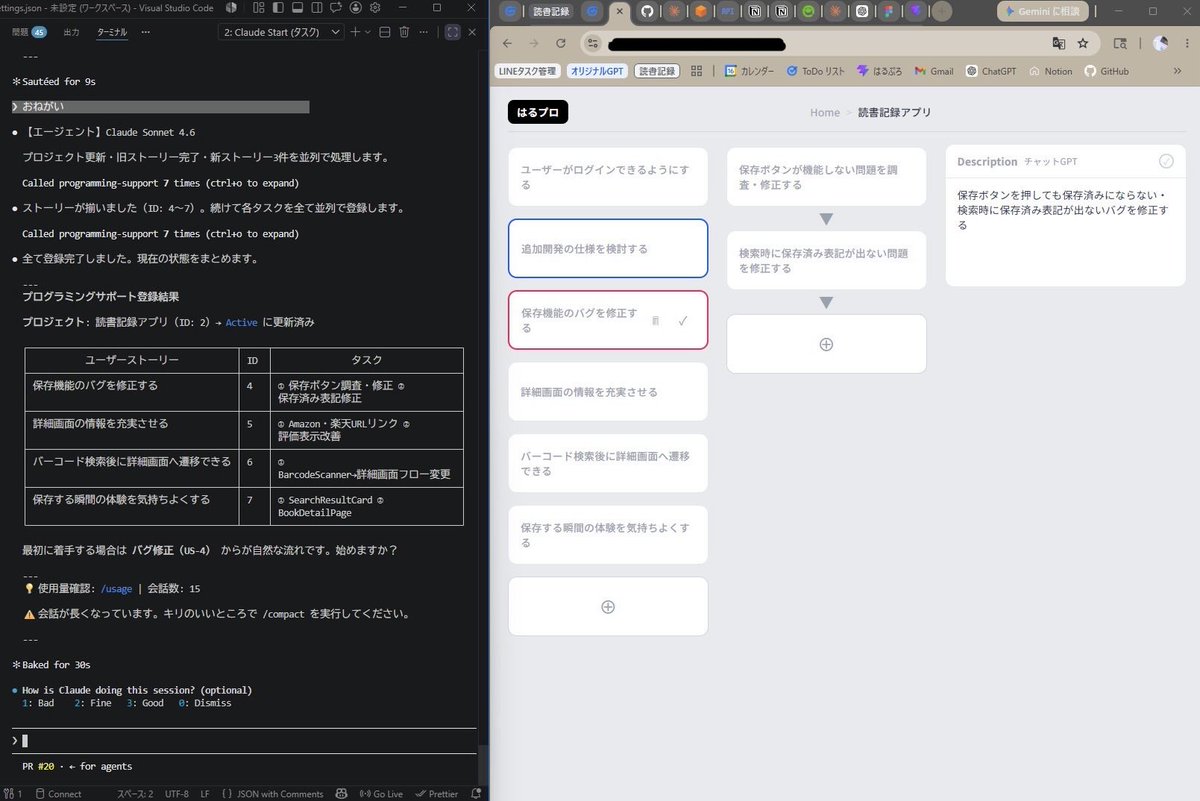Click the browser address bar
The width and height of the screenshot is (1200, 801).
click(840, 43)
